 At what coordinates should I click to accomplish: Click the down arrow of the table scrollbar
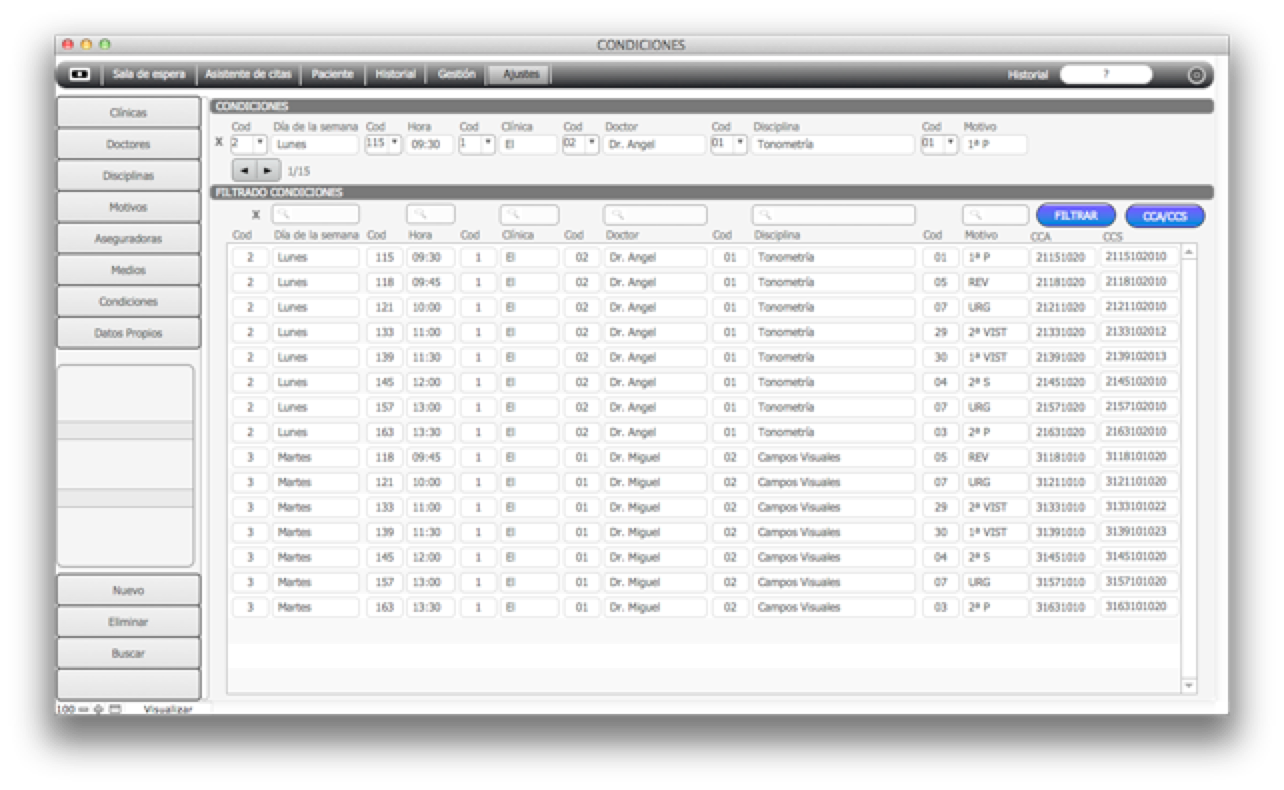[x=1189, y=685]
